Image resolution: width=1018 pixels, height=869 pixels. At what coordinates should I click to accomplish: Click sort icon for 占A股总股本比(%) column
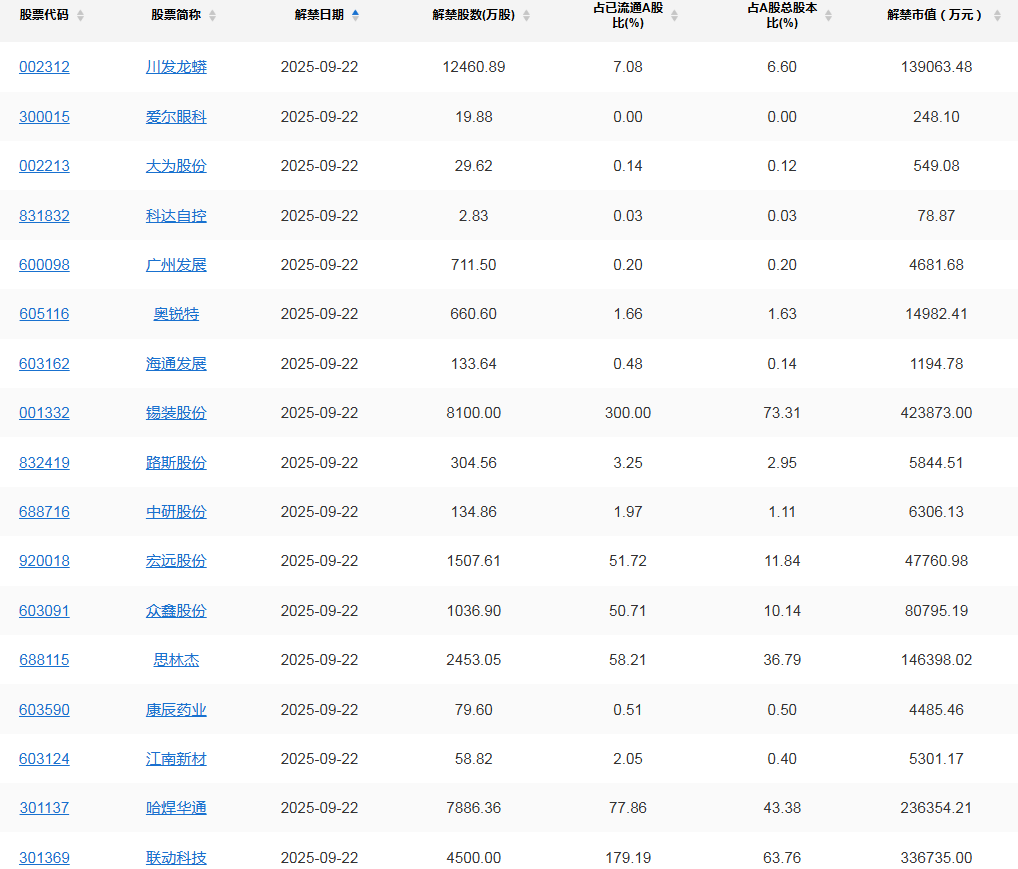pyautogui.click(x=828, y=16)
